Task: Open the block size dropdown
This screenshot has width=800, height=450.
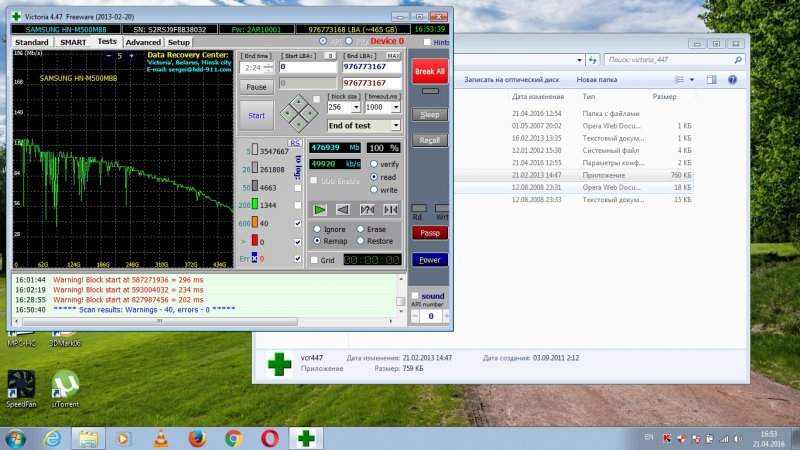Action: pyautogui.click(x=355, y=107)
